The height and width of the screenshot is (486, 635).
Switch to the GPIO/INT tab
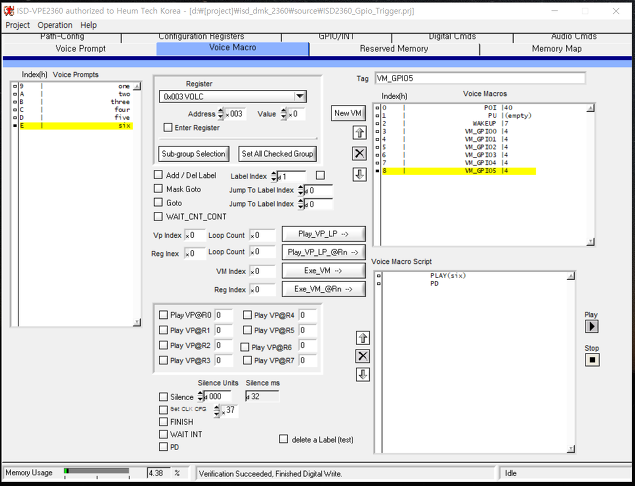[x=336, y=36]
